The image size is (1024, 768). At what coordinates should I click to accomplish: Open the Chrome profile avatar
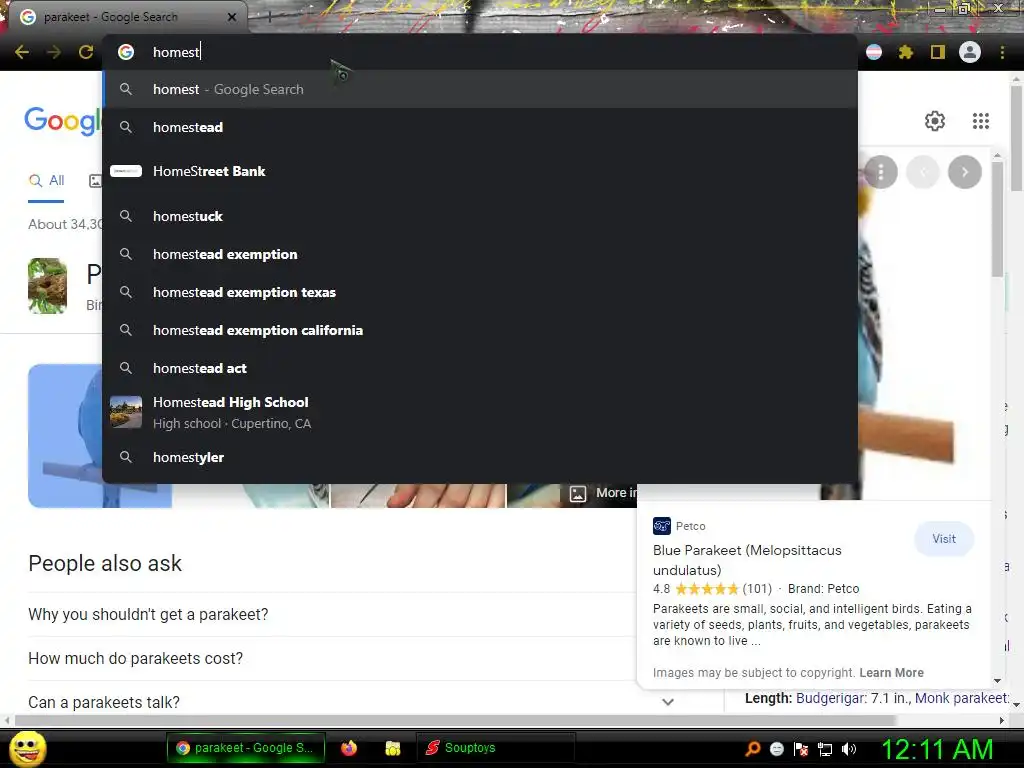pos(970,52)
